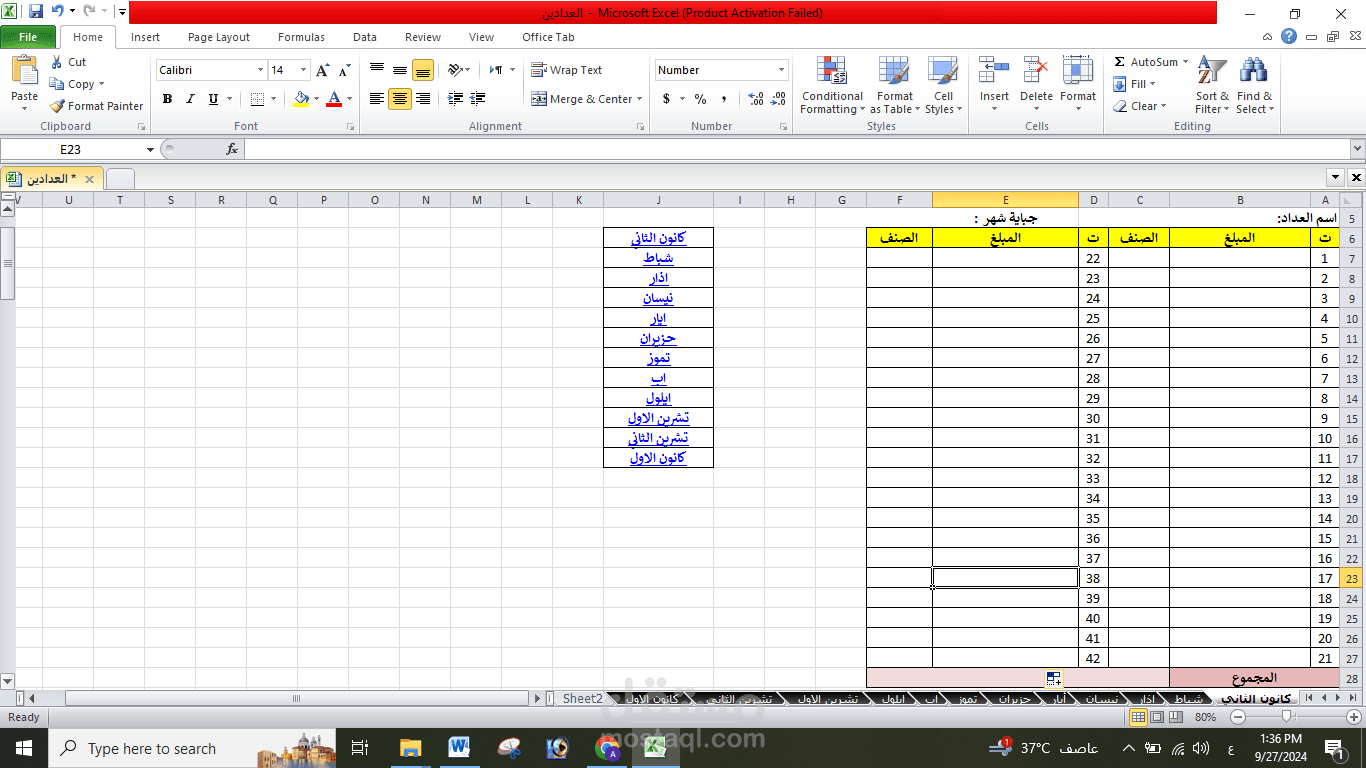Switch to the Insert ribbon tab

click(145, 37)
